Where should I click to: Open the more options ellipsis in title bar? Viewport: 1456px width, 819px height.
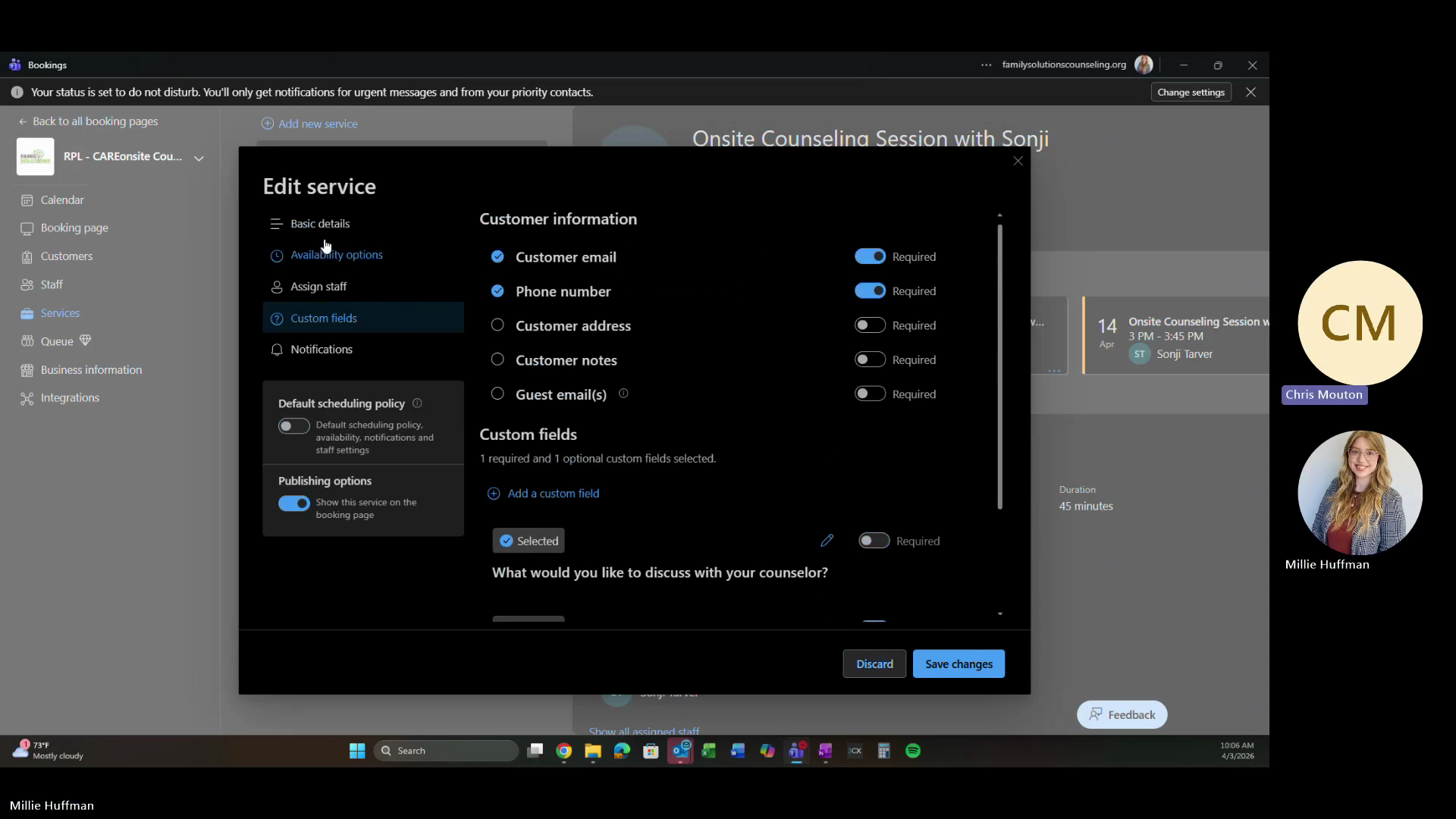coord(986,65)
